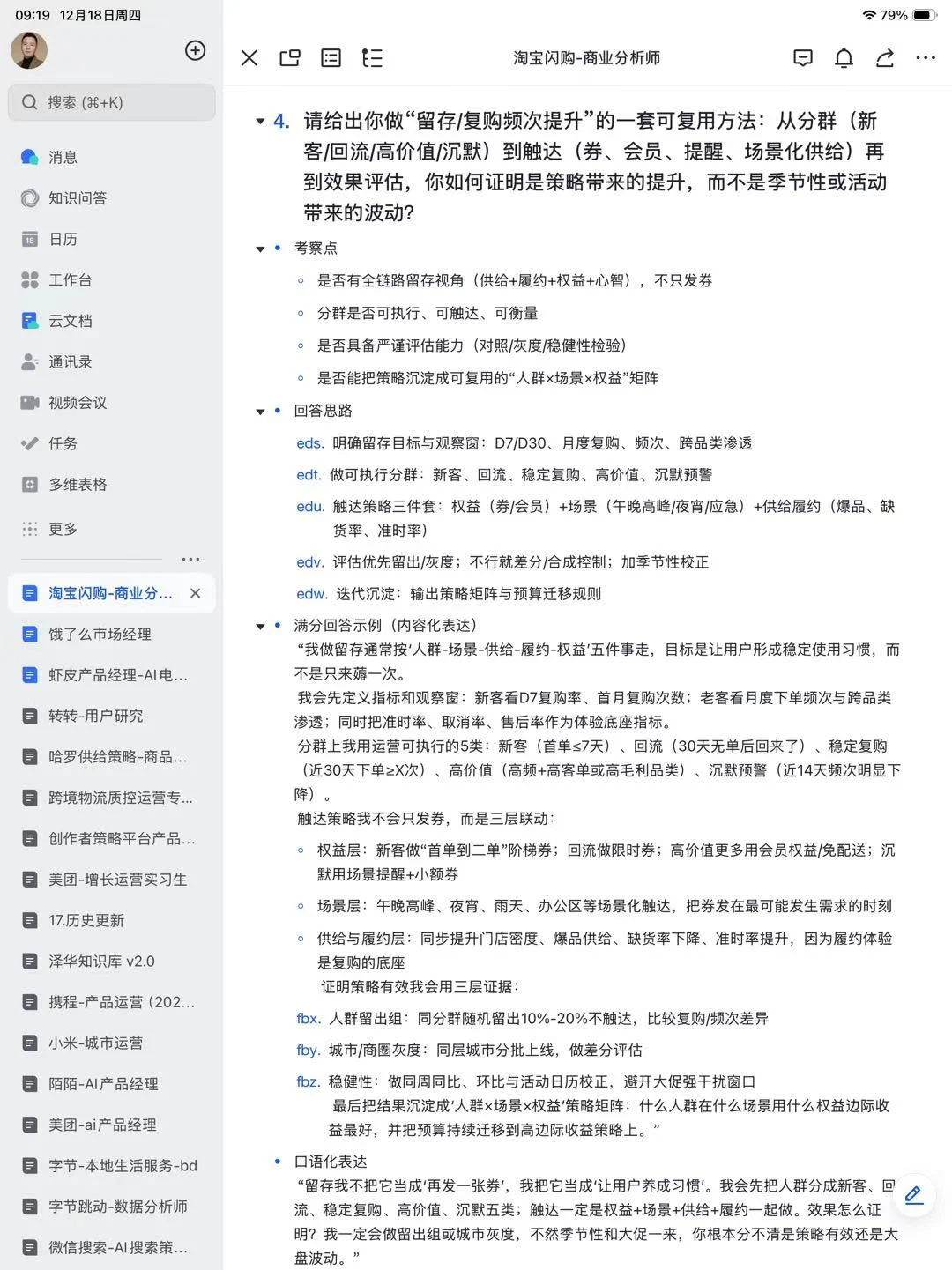Image resolution: width=952 pixels, height=1270 pixels.
Task: Click the plus button to create new
Action: pos(194,50)
